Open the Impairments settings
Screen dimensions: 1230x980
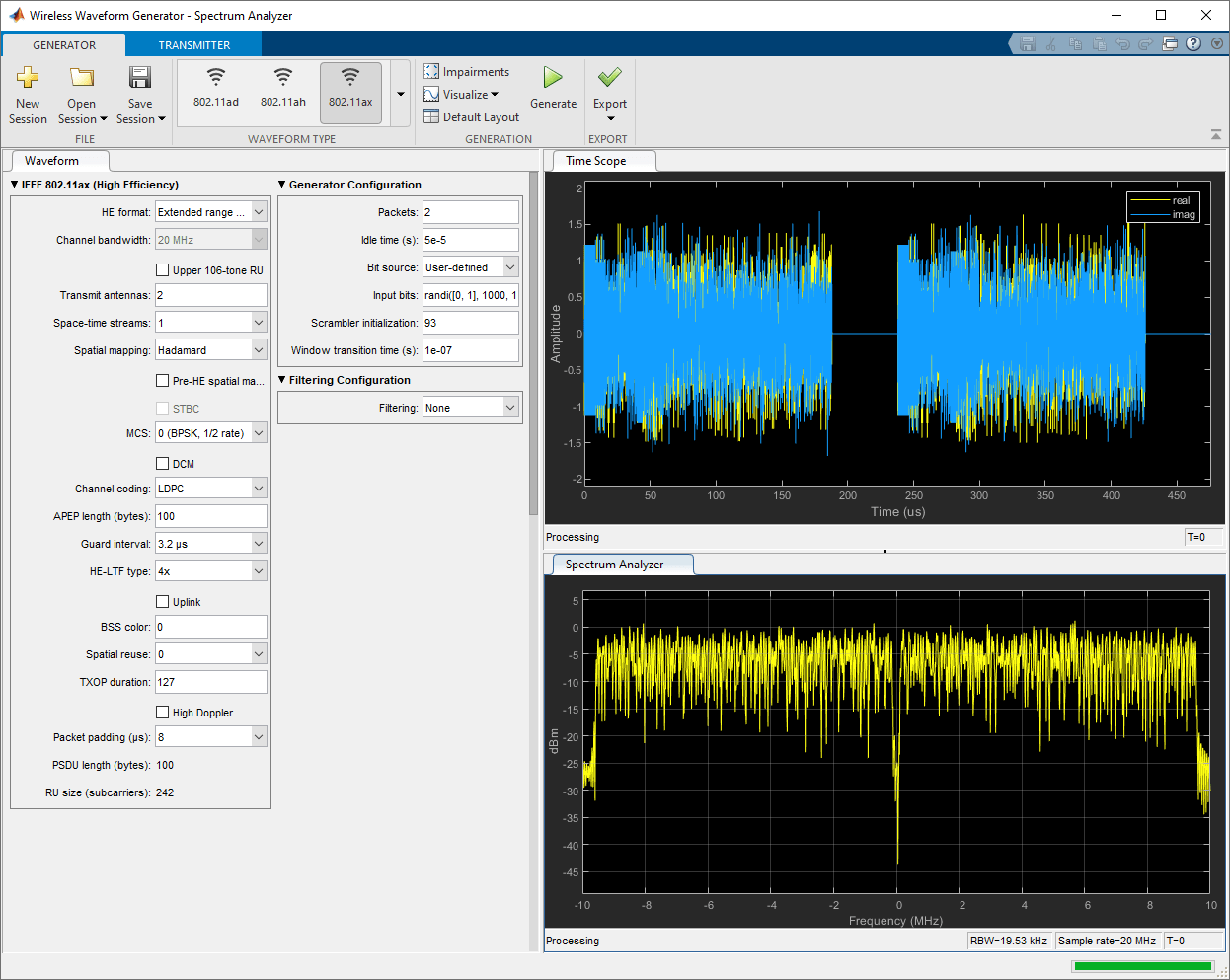coord(467,71)
